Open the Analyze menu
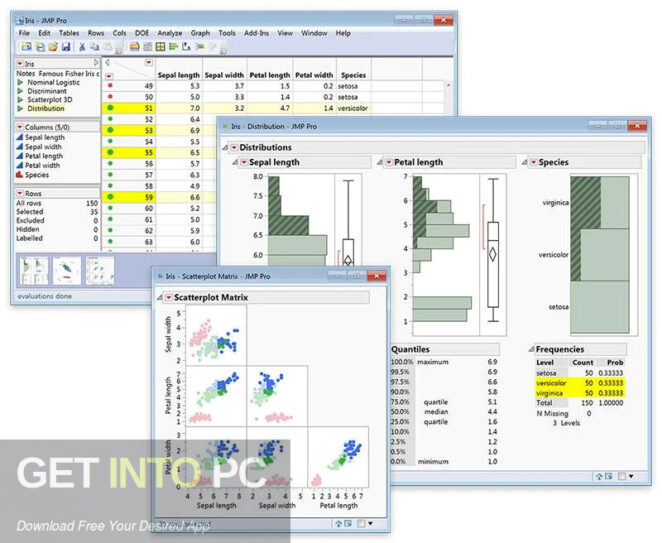 coord(170,33)
